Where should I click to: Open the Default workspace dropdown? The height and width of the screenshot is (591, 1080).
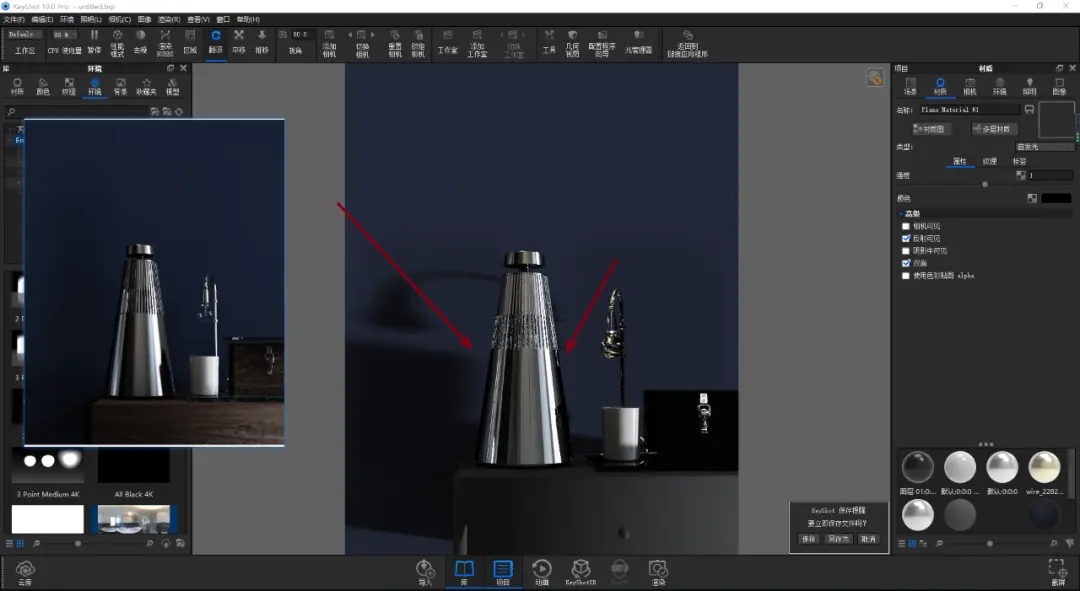[x=25, y=34]
